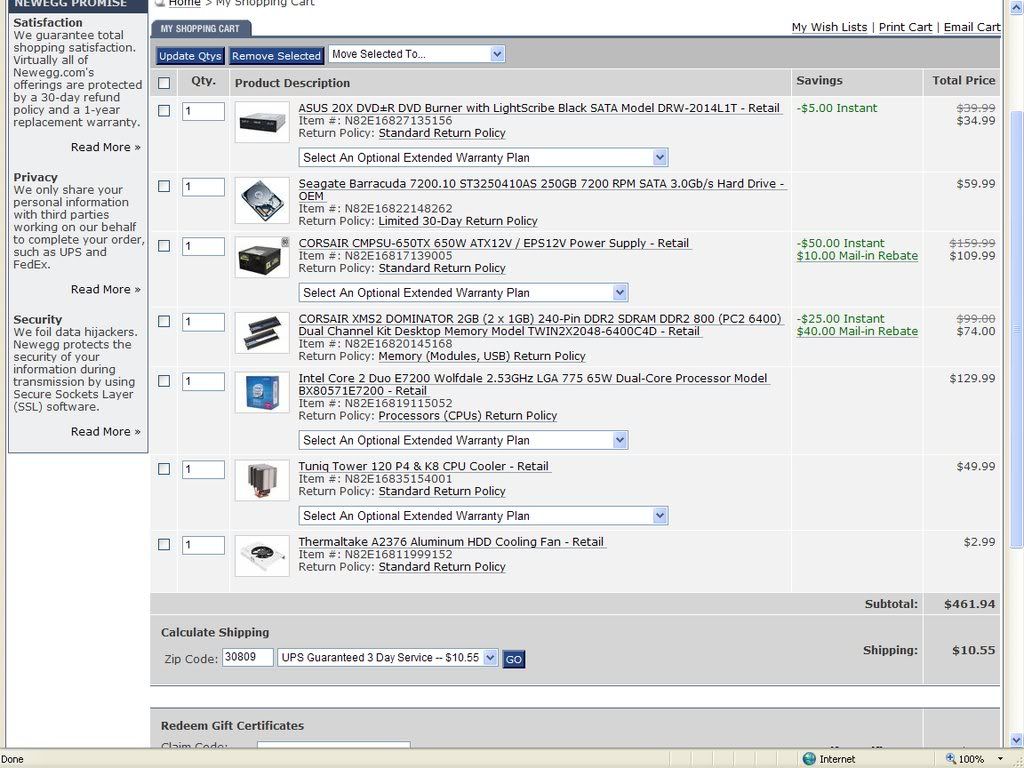Image resolution: width=1024 pixels, height=768 pixels.
Task: Click the Seagate hard drive quantity field
Action: point(203,187)
